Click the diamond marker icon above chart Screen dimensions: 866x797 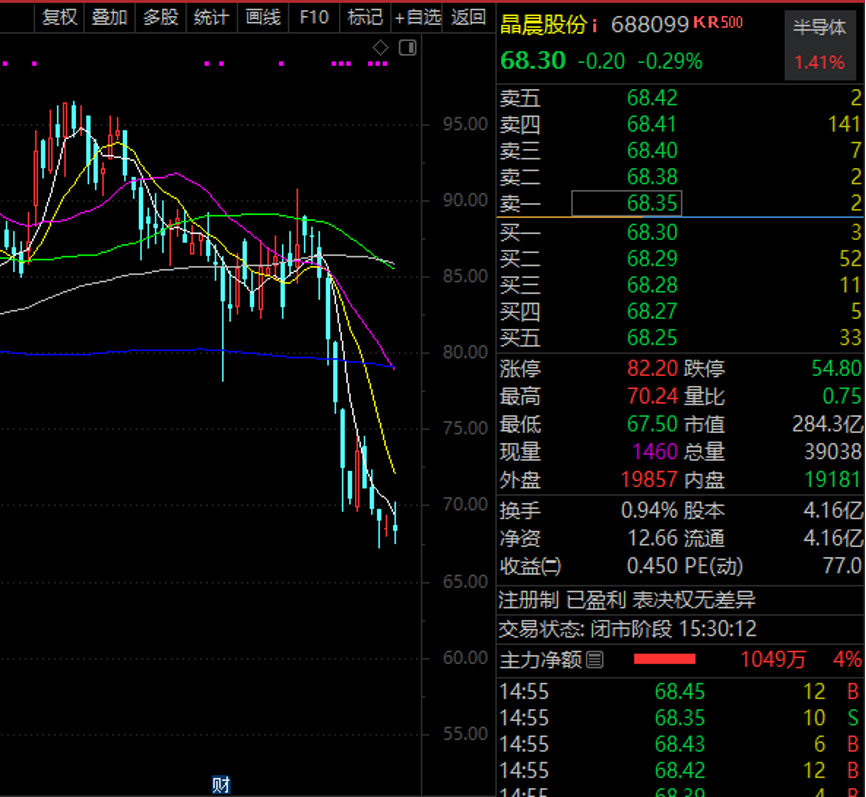pyautogui.click(x=380, y=48)
